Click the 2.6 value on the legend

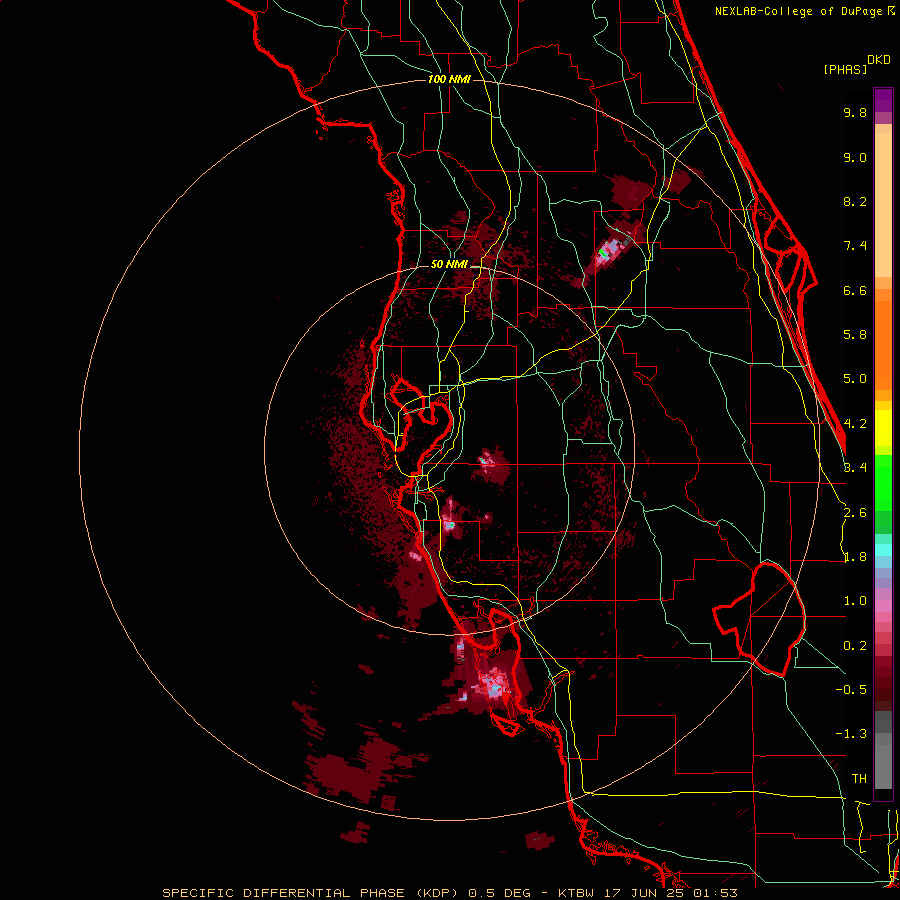(x=855, y=513)
